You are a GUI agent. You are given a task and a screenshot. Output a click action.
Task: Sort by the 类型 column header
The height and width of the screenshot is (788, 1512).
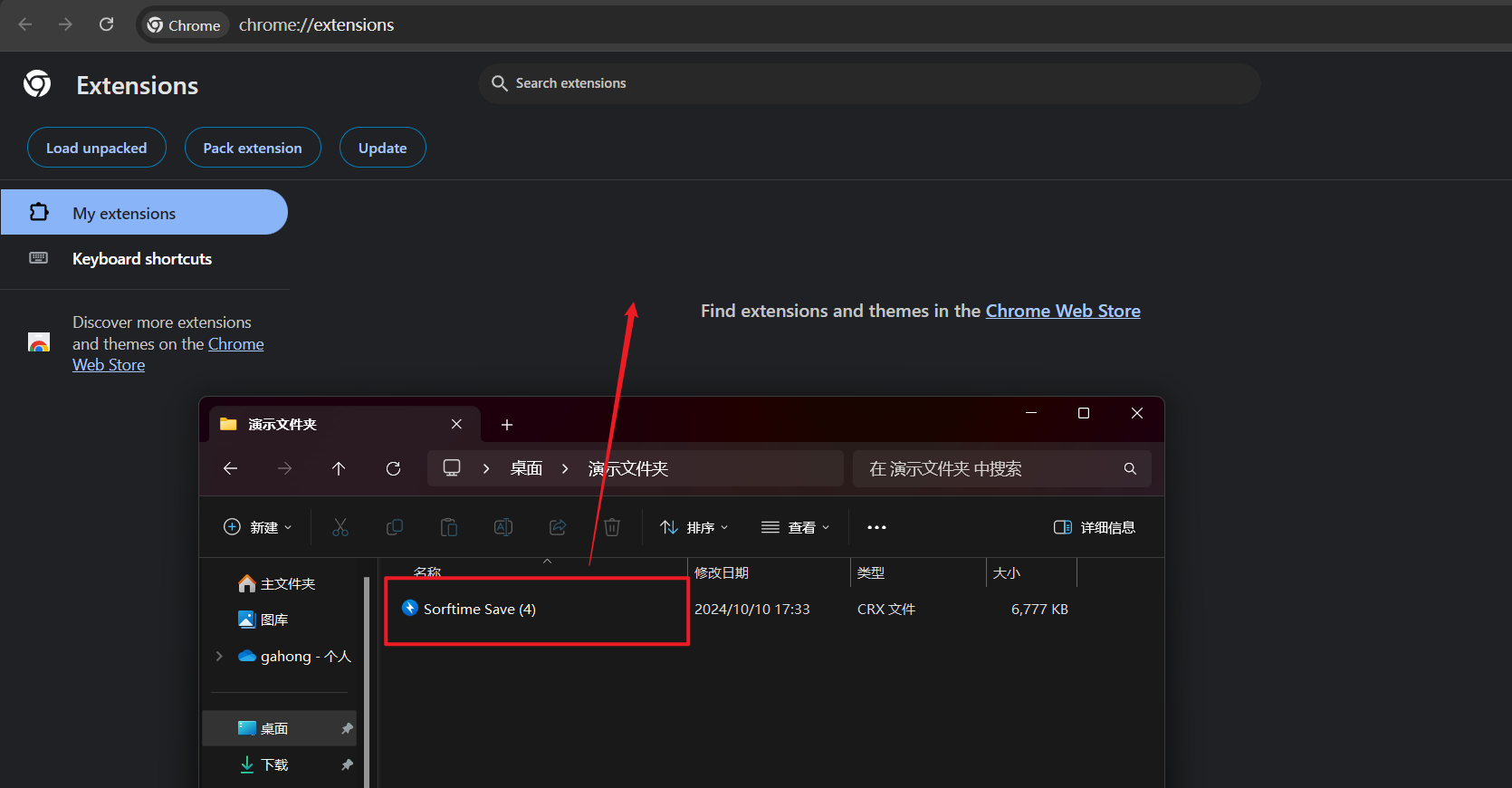917,572
